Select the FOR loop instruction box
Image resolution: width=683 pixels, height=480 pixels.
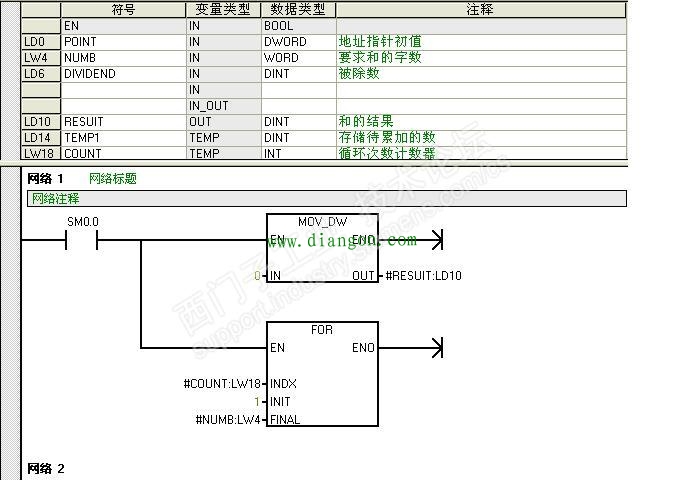322,375
